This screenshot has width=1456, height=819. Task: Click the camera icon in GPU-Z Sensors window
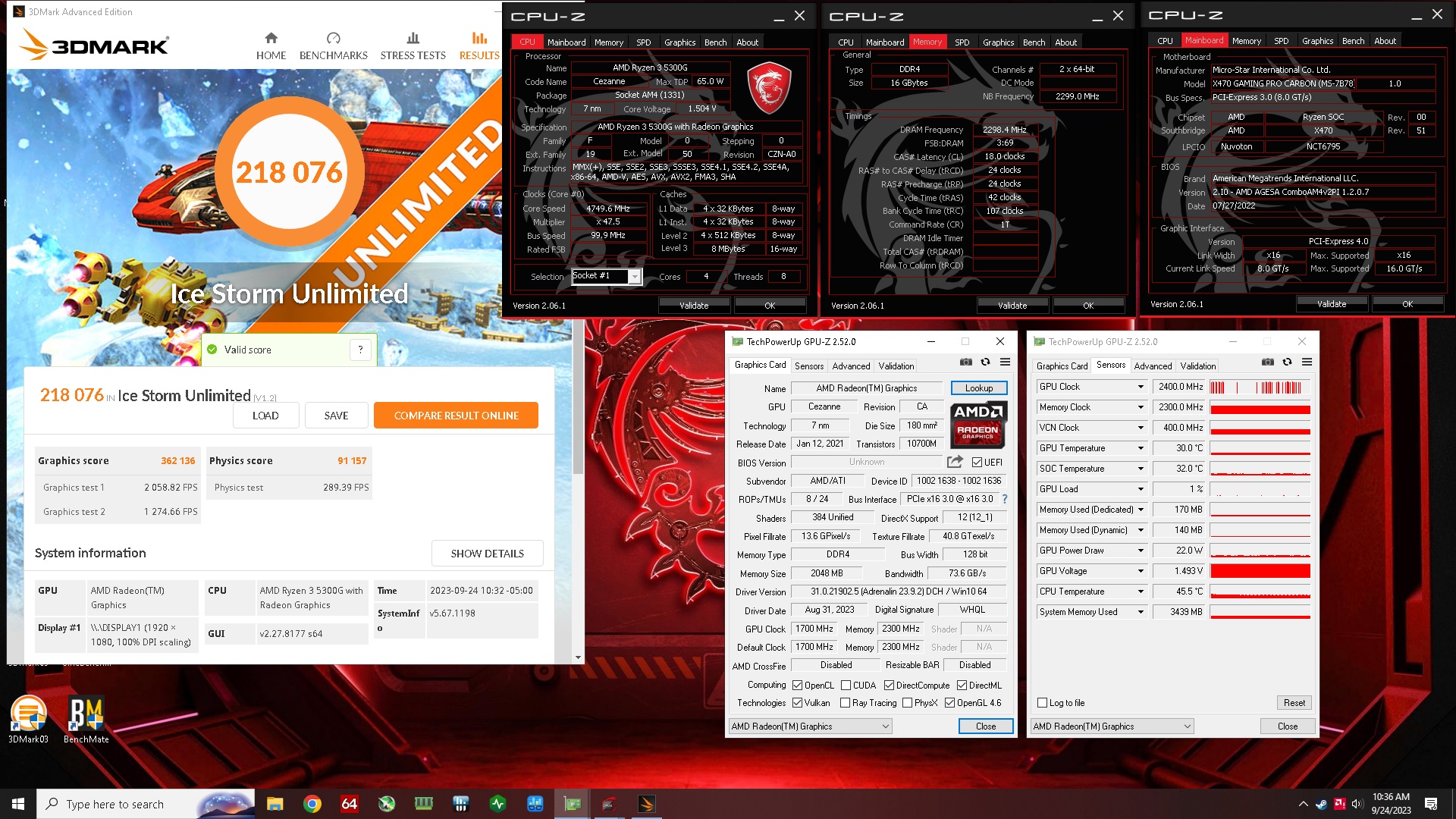click(x=1267, y=362)
